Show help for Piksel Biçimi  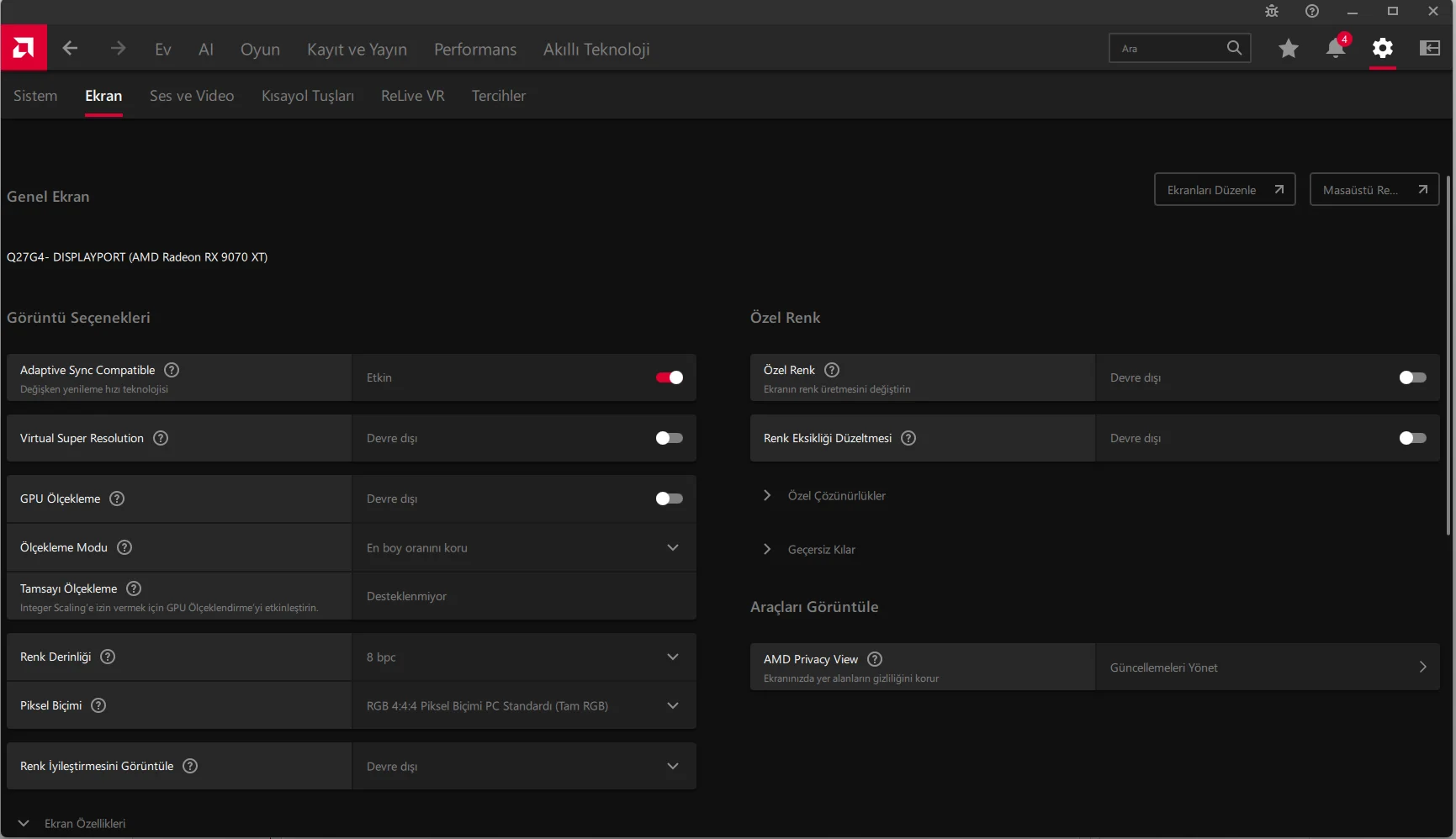98,705
